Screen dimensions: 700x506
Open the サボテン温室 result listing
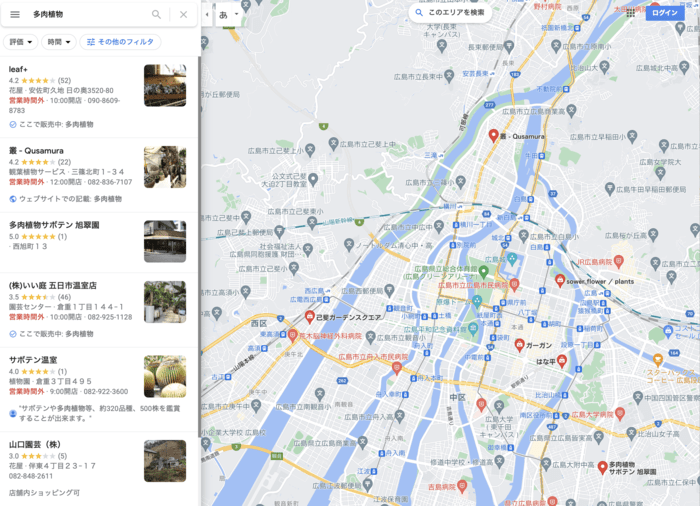[x=99, y=389]
